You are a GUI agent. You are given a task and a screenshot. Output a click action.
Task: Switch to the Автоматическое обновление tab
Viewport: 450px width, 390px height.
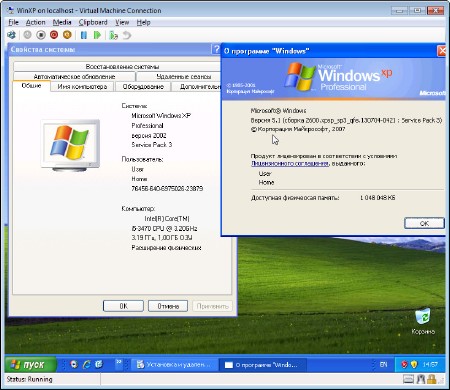click(74, 76)
